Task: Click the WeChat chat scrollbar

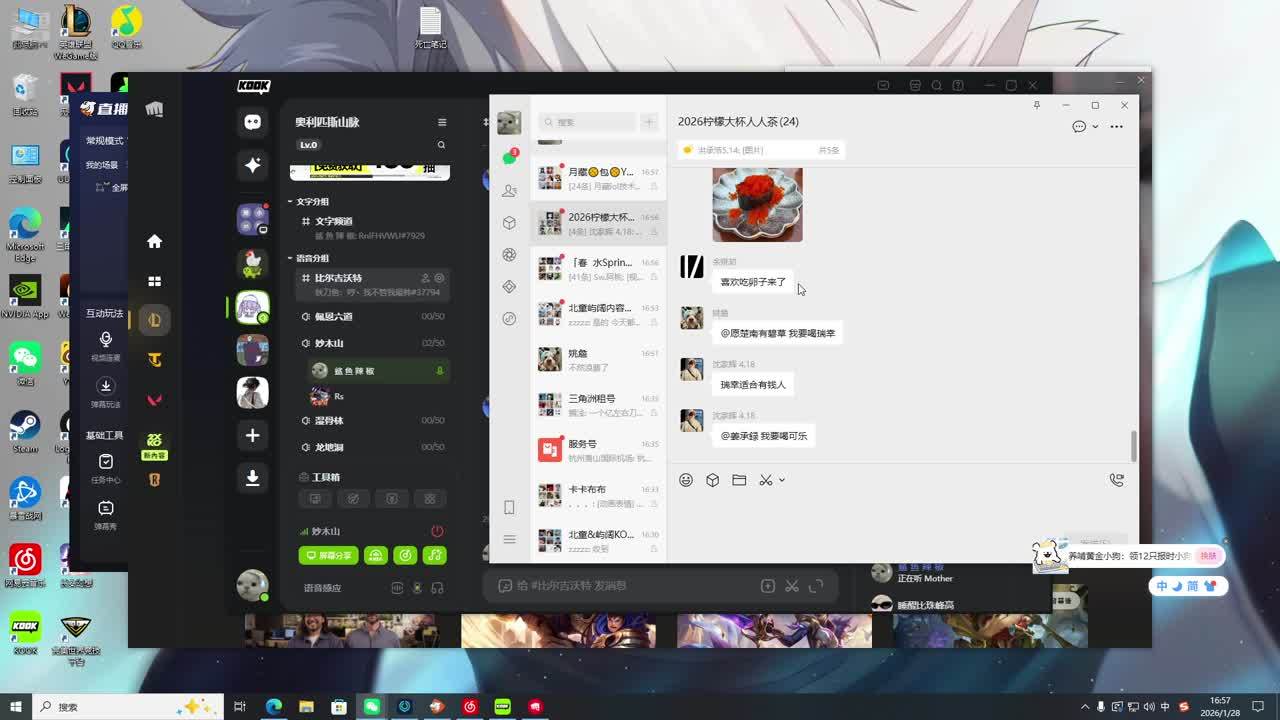Action: pos(1134,446)
